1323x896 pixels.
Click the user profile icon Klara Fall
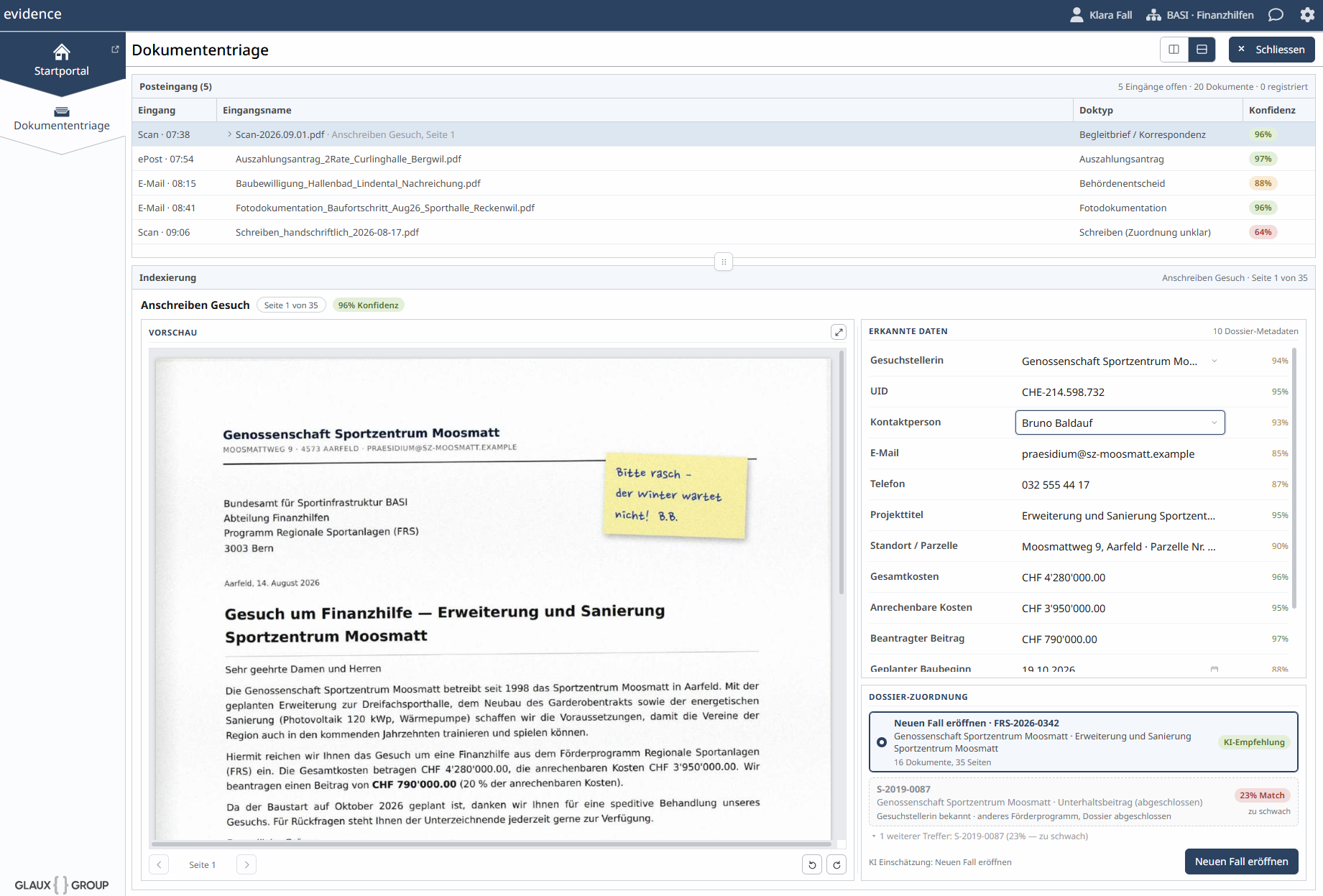(x=1077, y=15)
